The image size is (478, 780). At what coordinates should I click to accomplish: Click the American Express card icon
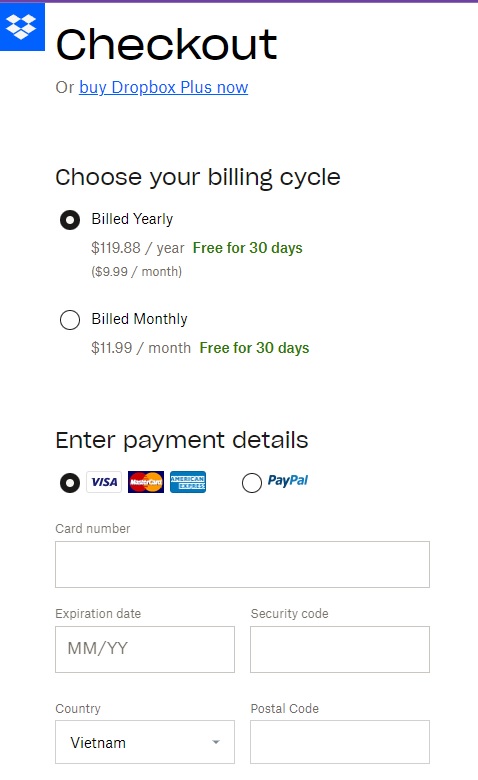click(x=188, y=482)
